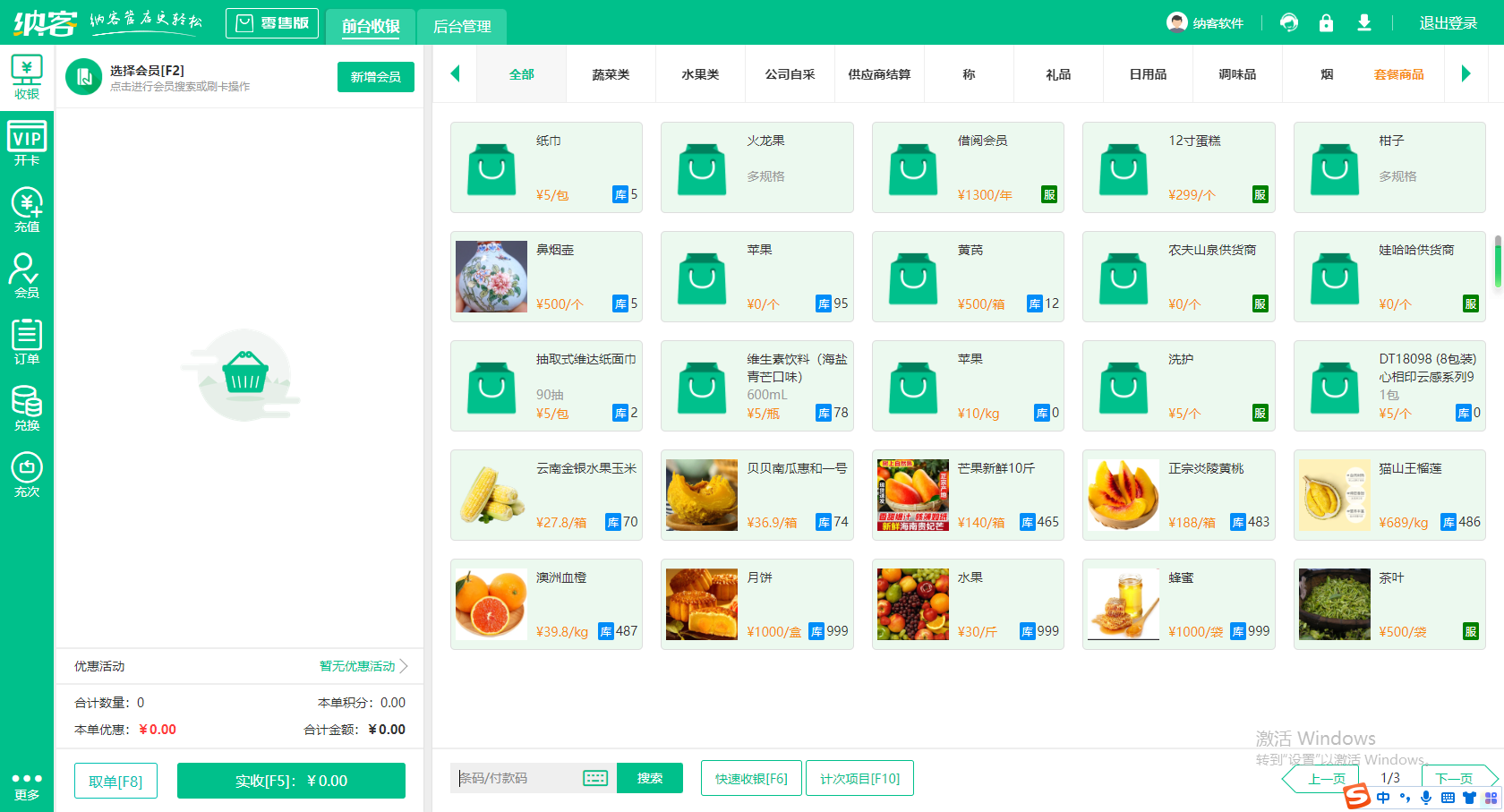Click the IME soft keyboard icon
This screenshot has height=812, width=1504.
[1448, 797]
